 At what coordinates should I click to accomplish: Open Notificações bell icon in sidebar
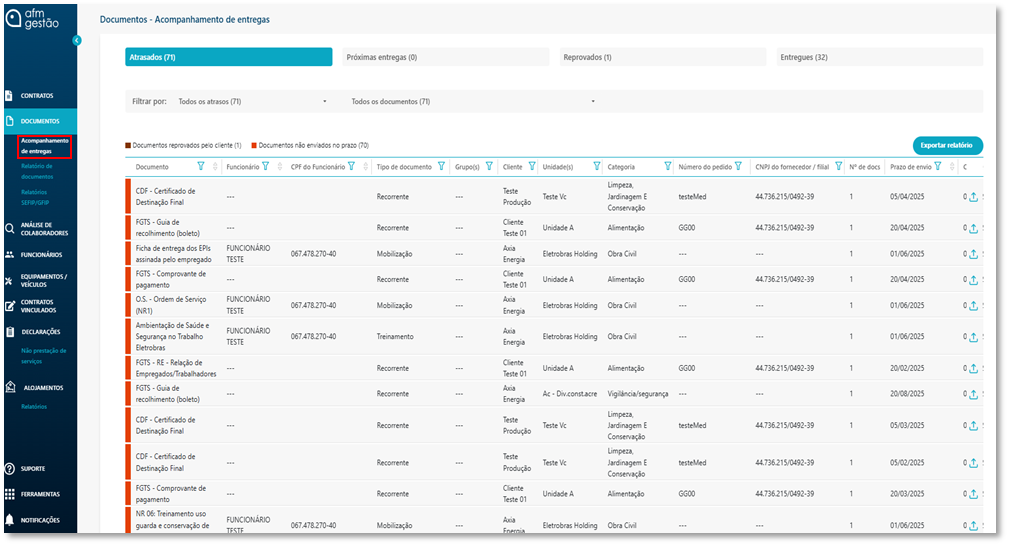pos(9,520)
